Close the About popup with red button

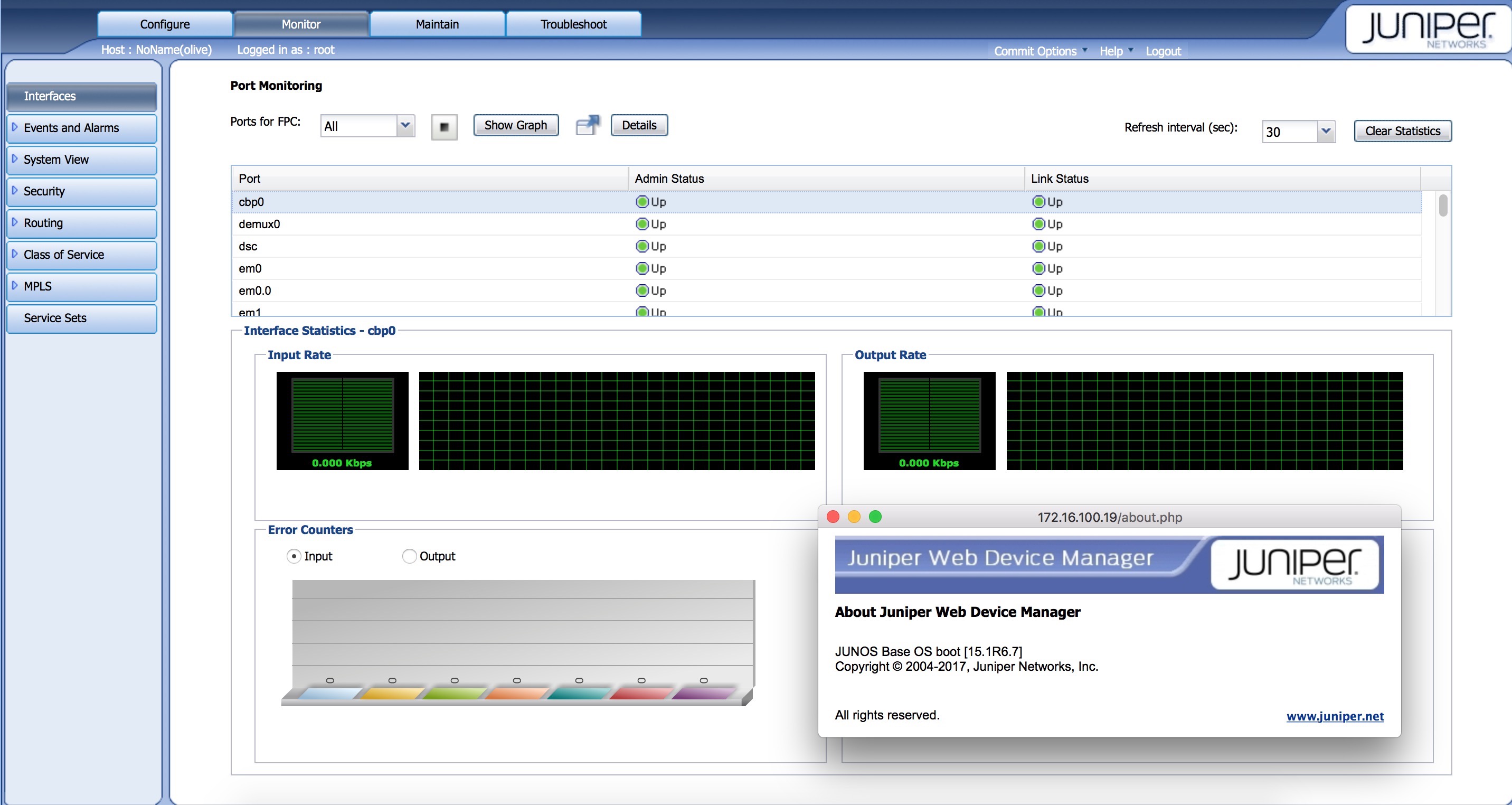[x=833, y=517]
